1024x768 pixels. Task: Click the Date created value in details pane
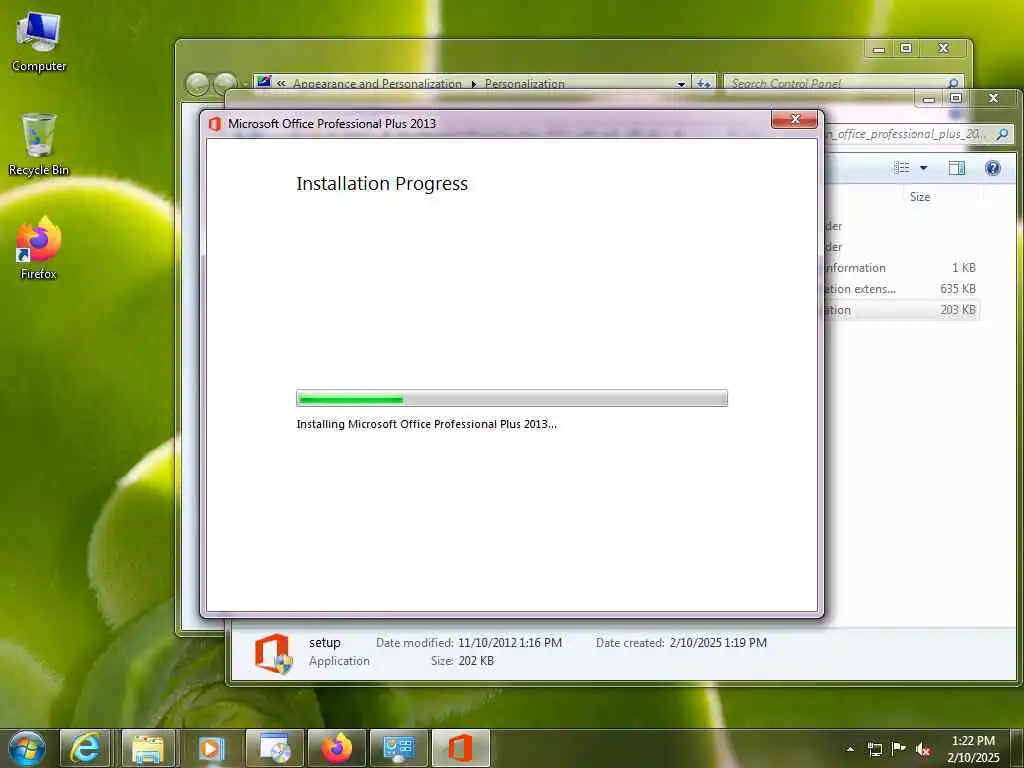718,643
